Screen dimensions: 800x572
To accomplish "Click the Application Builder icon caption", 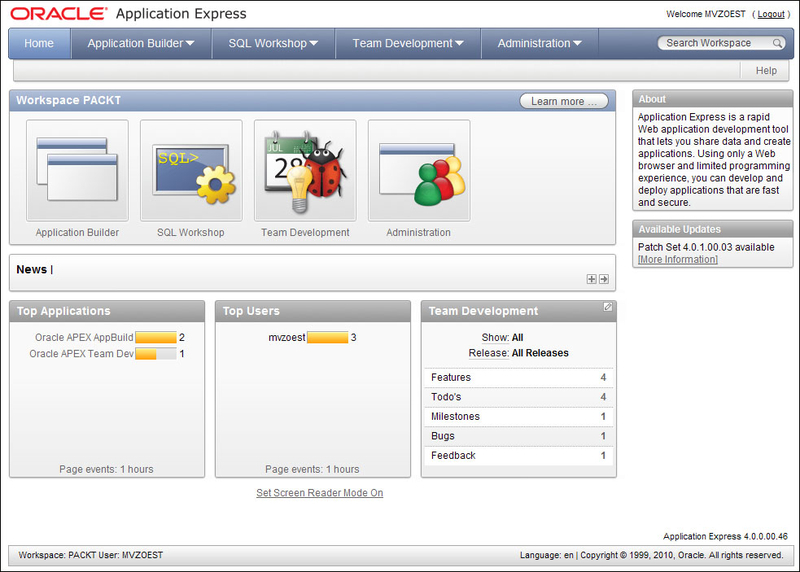I will coord(77,233).
